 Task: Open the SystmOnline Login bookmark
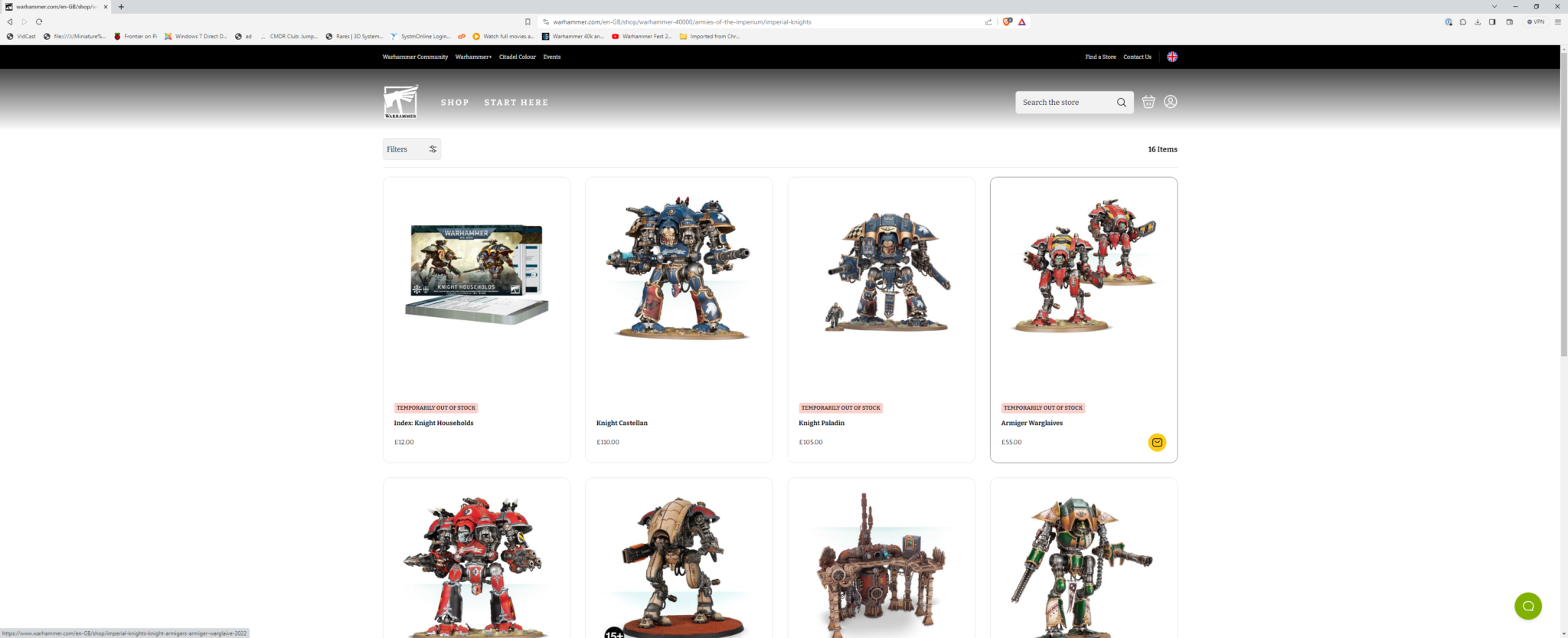pyautogui.click(x=420, y=36)
